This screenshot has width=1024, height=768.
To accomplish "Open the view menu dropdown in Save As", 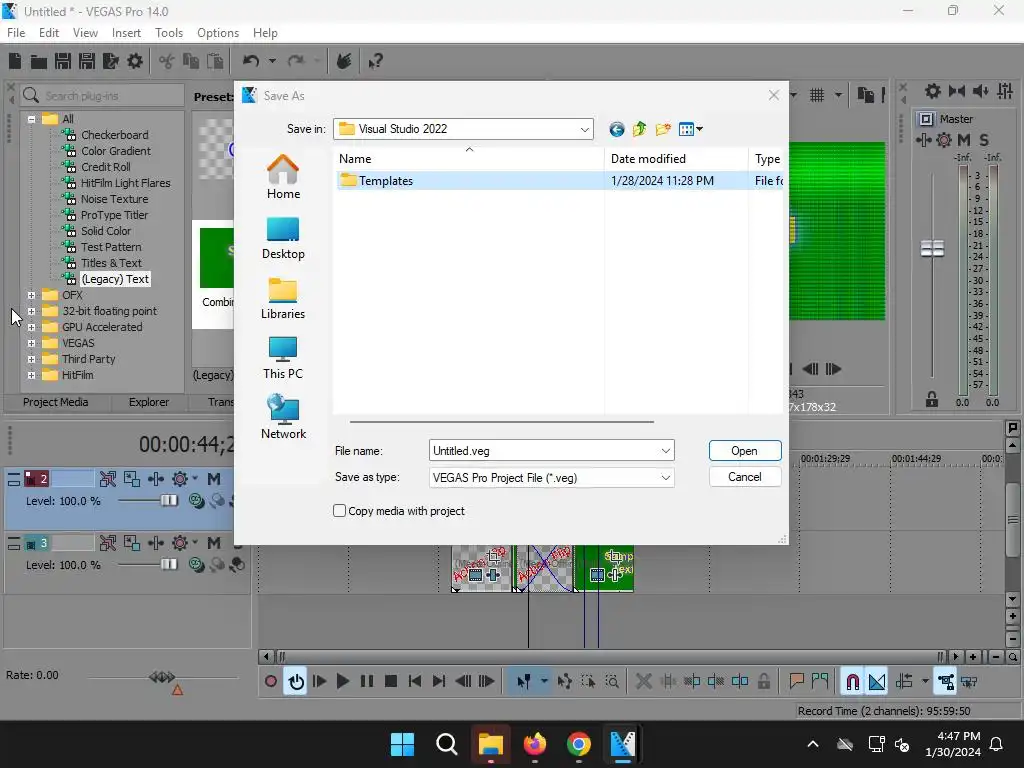I will coord(699,129).
